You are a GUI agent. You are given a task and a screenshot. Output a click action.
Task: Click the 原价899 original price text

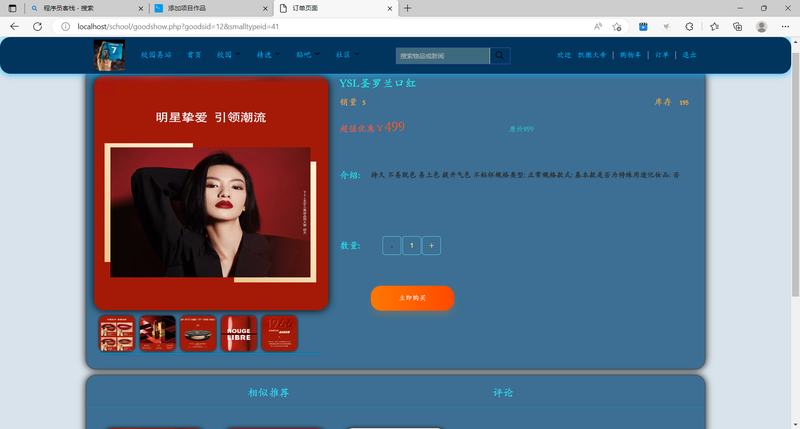(521, 129)
